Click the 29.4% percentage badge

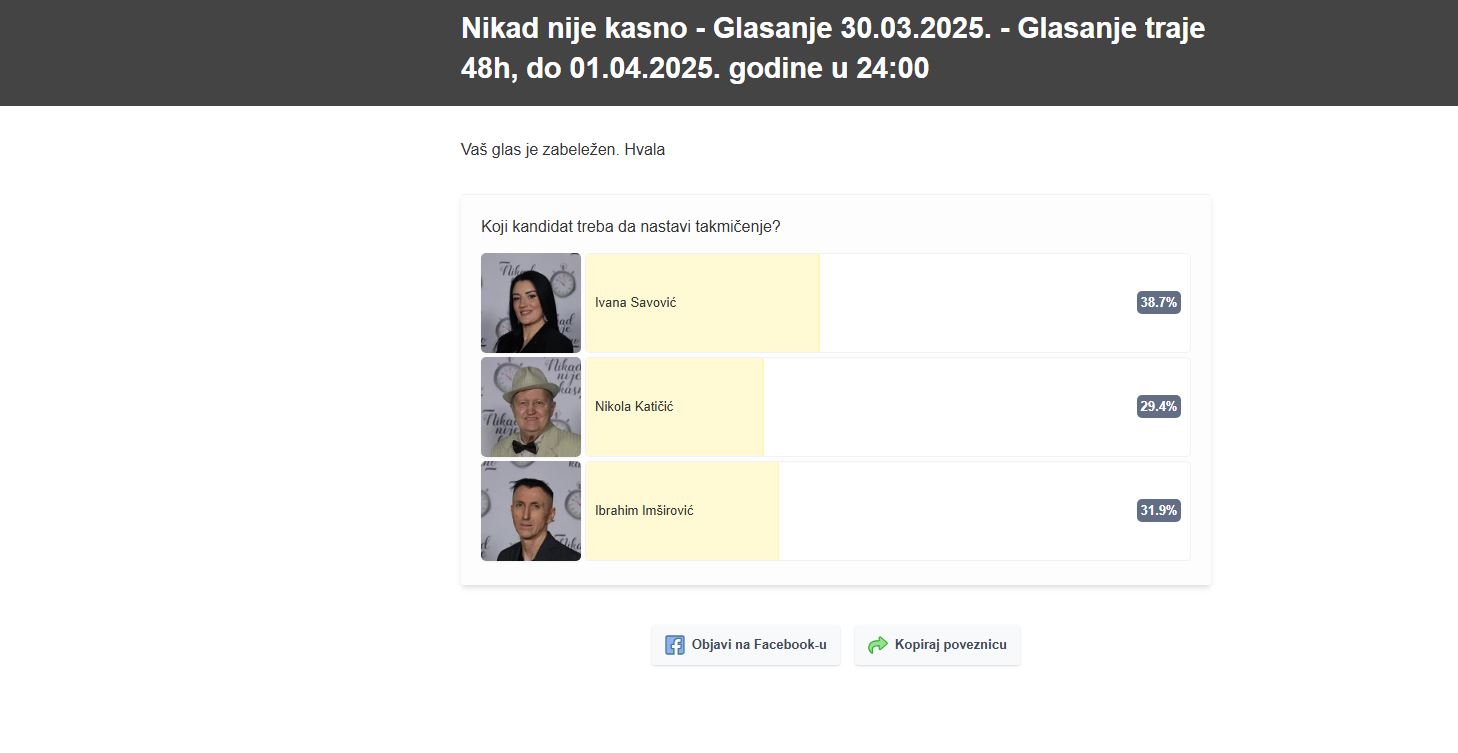(1158, 406)
